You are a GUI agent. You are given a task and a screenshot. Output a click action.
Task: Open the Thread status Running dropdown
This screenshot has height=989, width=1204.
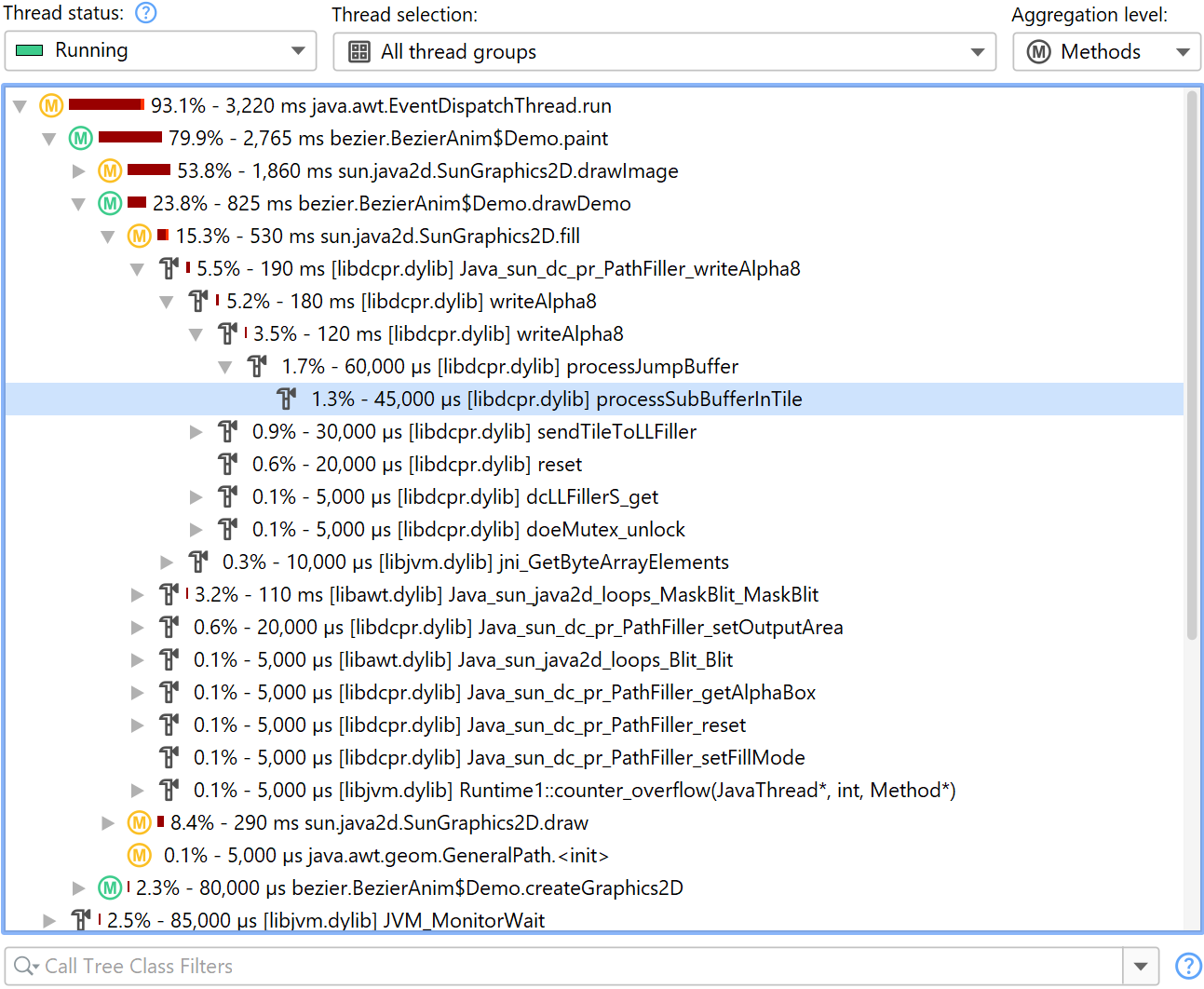[160, 51]
